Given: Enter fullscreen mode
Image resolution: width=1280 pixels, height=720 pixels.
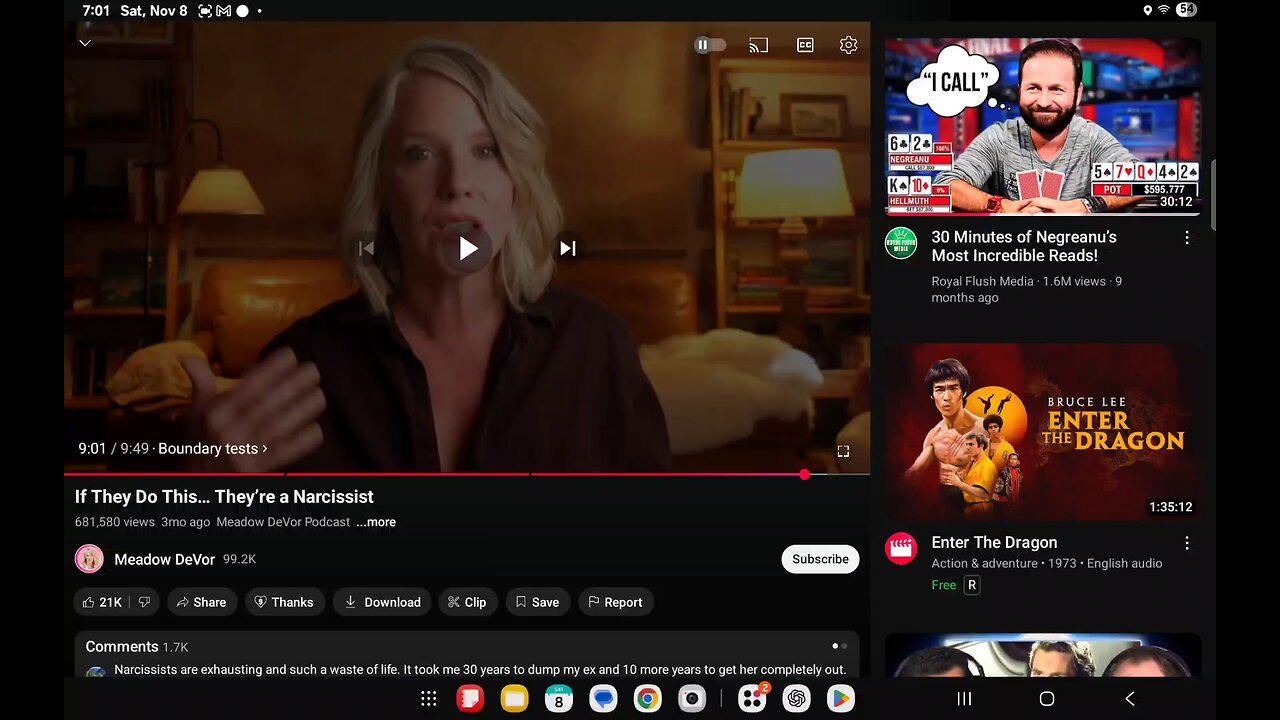Looking at the screenshot, I should click(843, 452).
